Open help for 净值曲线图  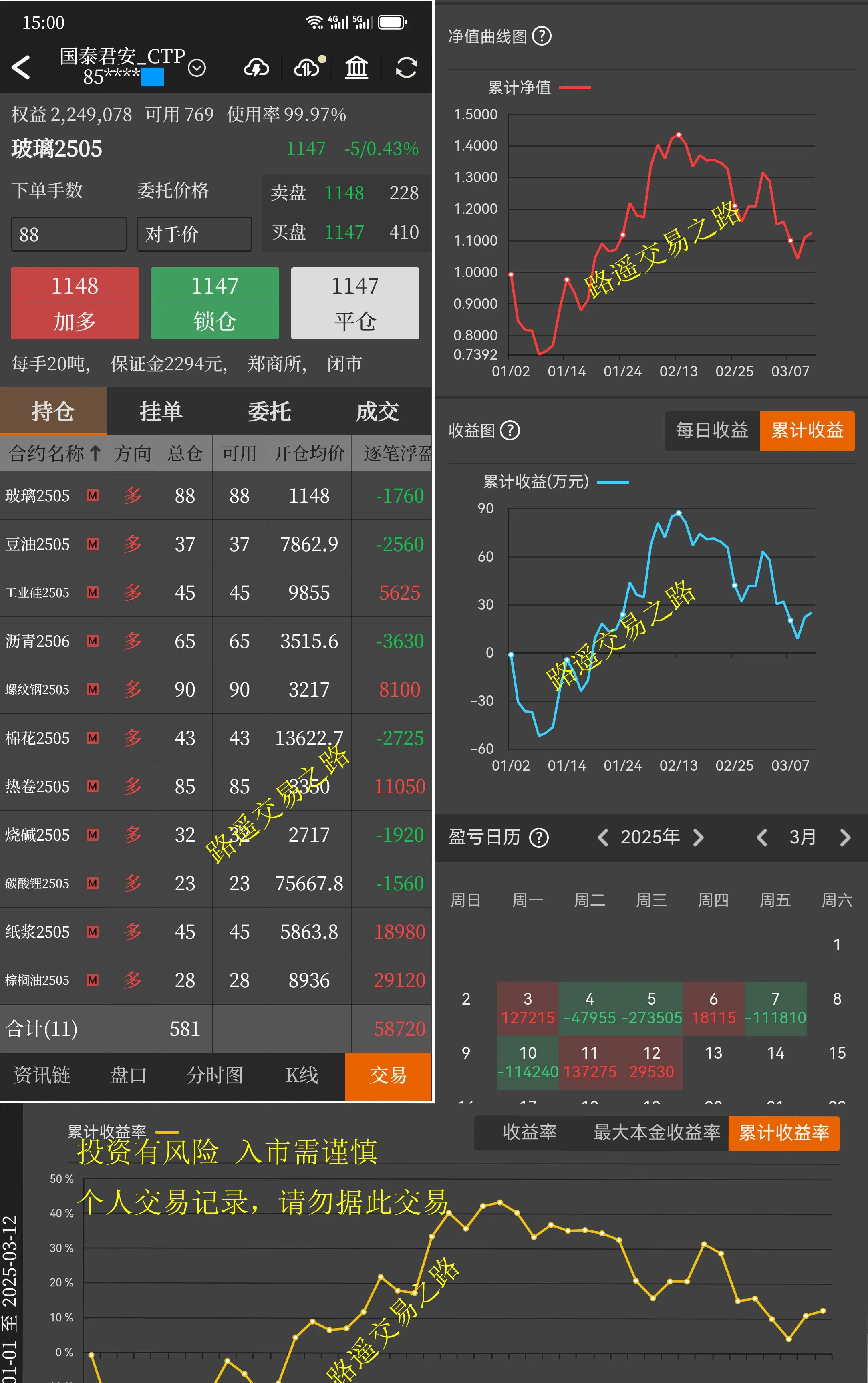[542, 36]
